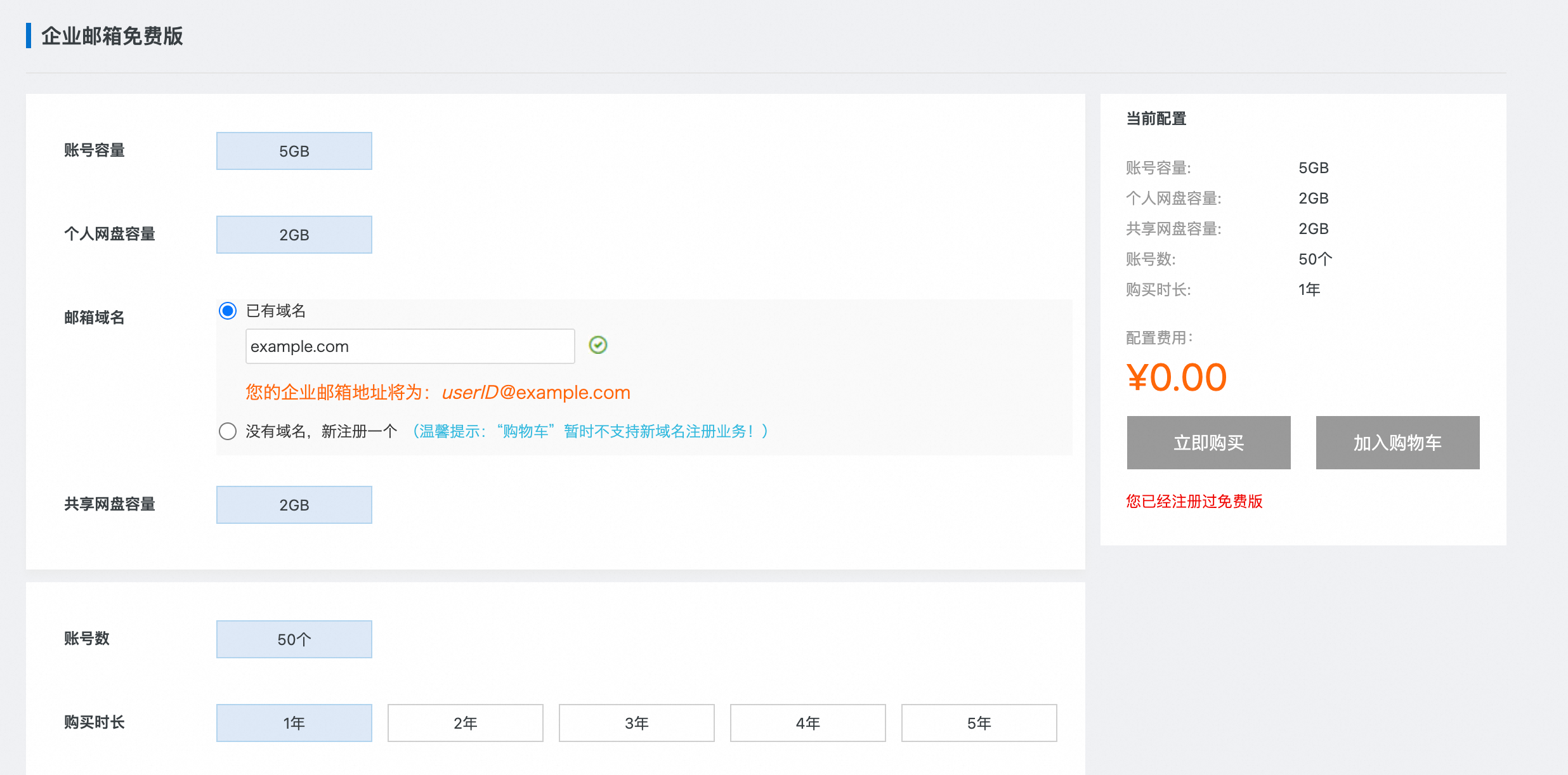Click the ¥0.00 configuration price

pyautogui.click(x=1176, y=377)
